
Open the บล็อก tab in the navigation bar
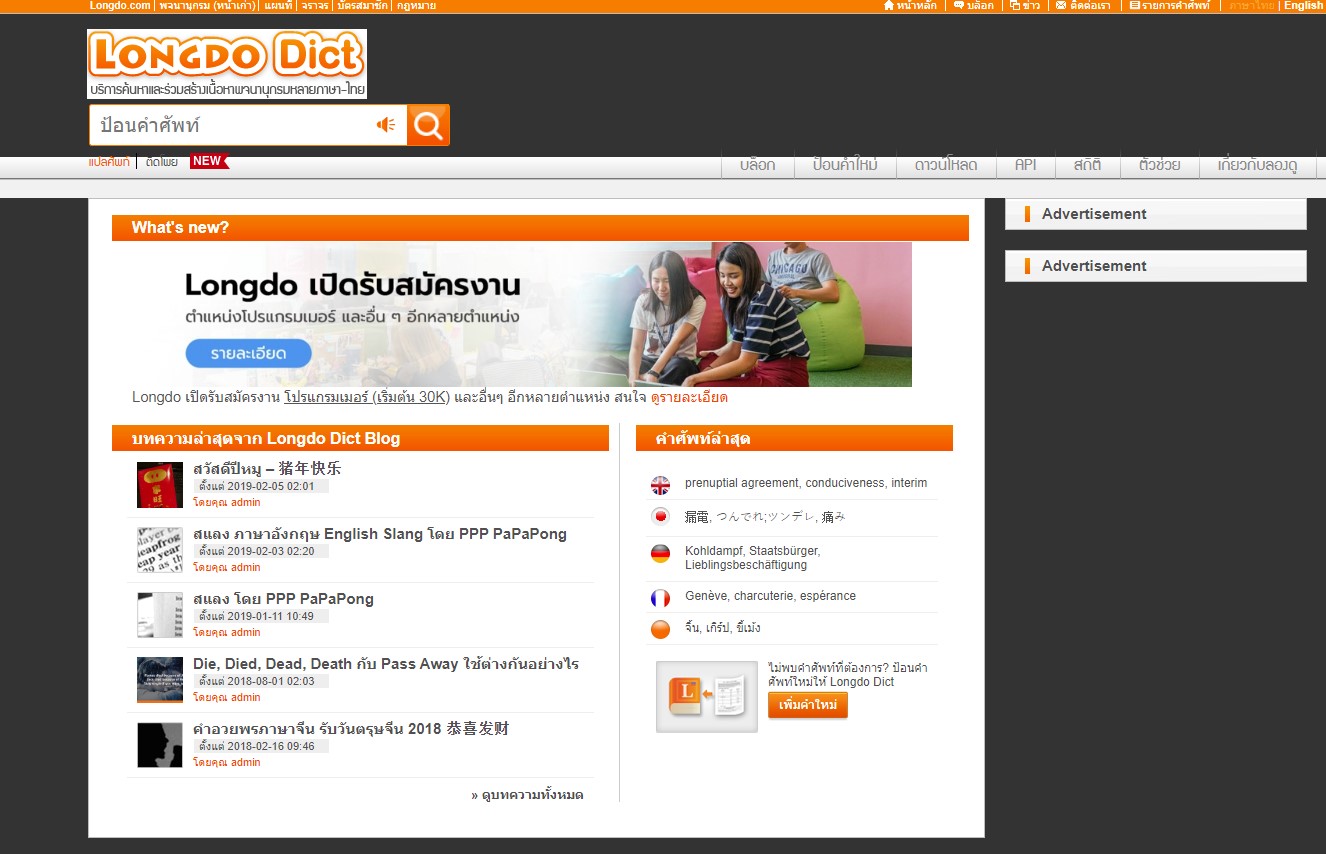pyautogui.click(x=757, y=165)
